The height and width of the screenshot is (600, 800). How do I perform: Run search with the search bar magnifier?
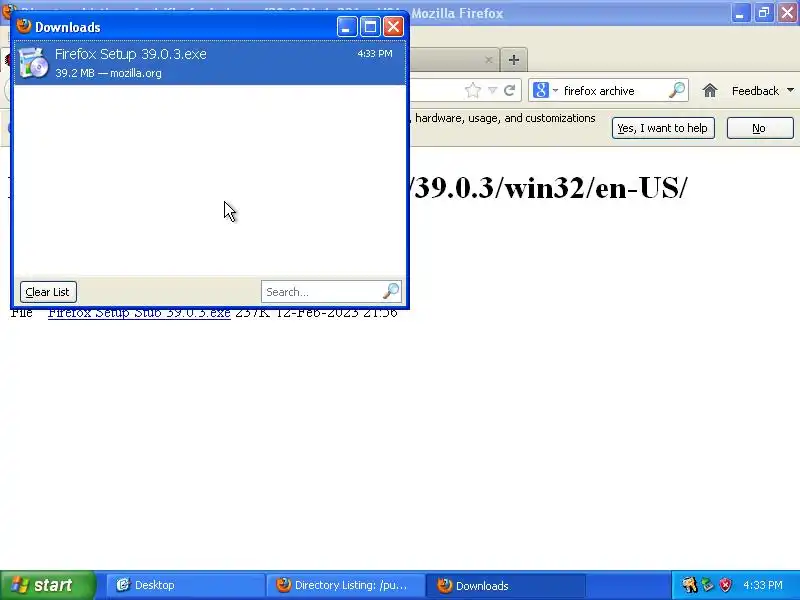(677, 90)
